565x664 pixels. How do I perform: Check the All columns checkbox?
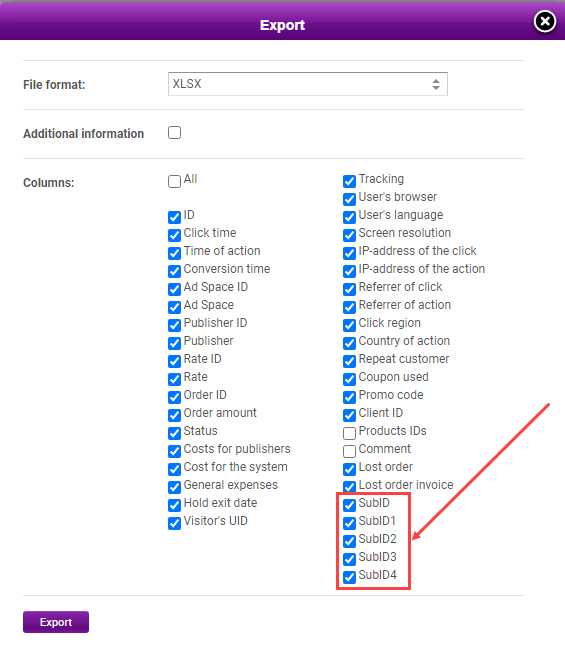point(174,181)
